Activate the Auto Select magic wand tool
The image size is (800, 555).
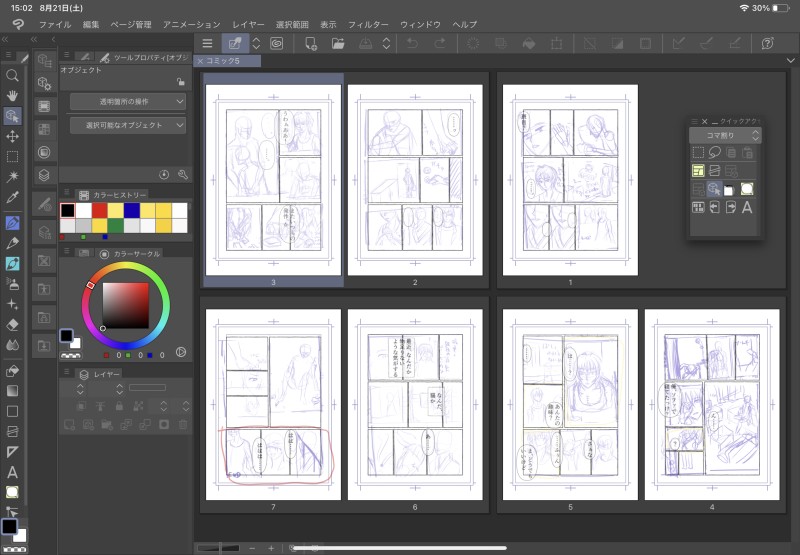point(12,177)
